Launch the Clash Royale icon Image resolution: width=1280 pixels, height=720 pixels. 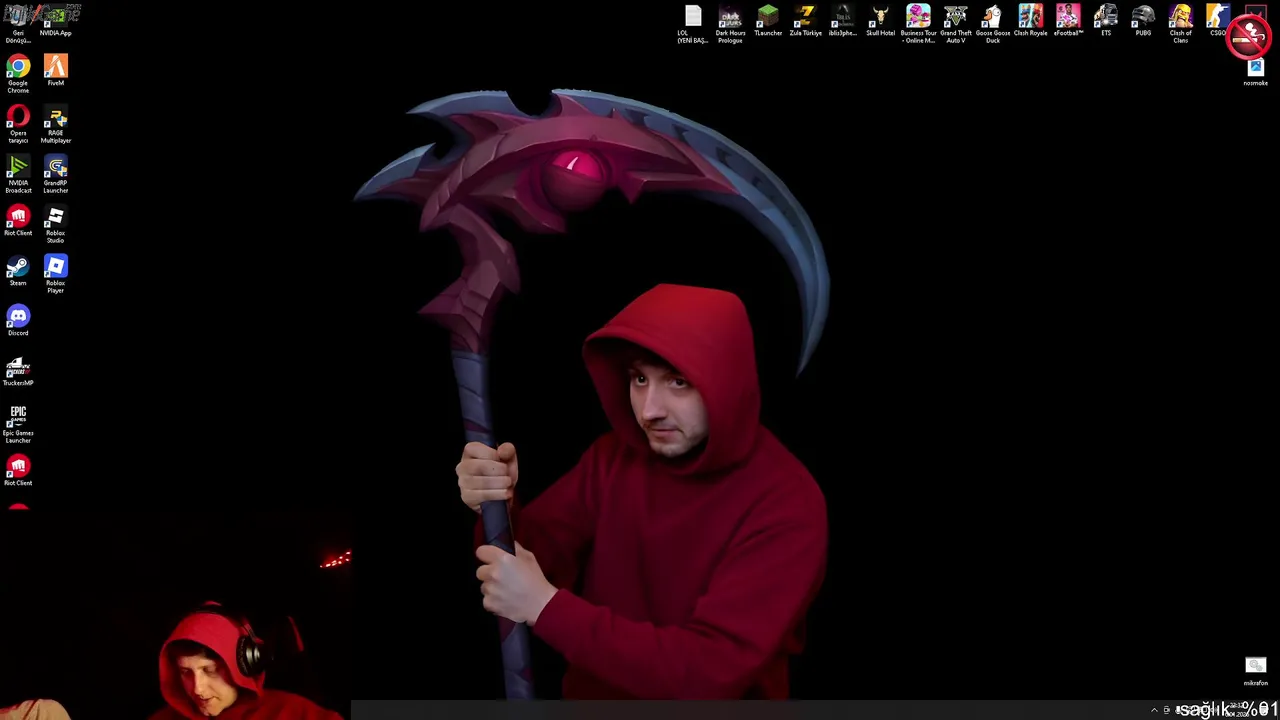point(1030,21)
